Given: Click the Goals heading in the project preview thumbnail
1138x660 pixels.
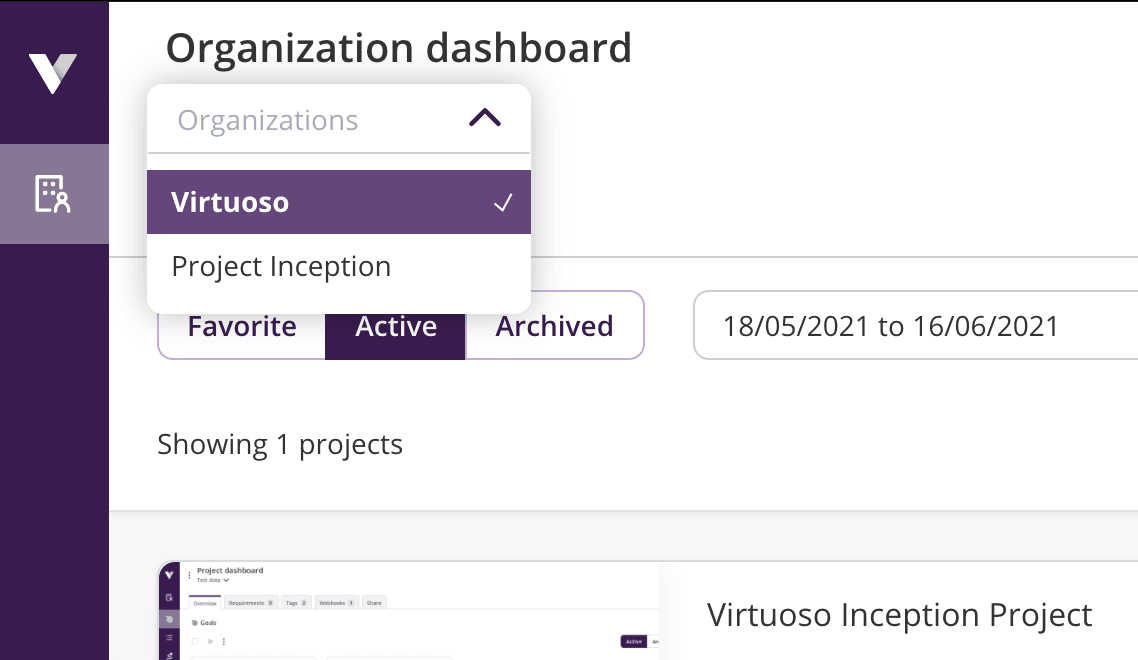Looking at the screenshot, I should (x=209, y=622).
